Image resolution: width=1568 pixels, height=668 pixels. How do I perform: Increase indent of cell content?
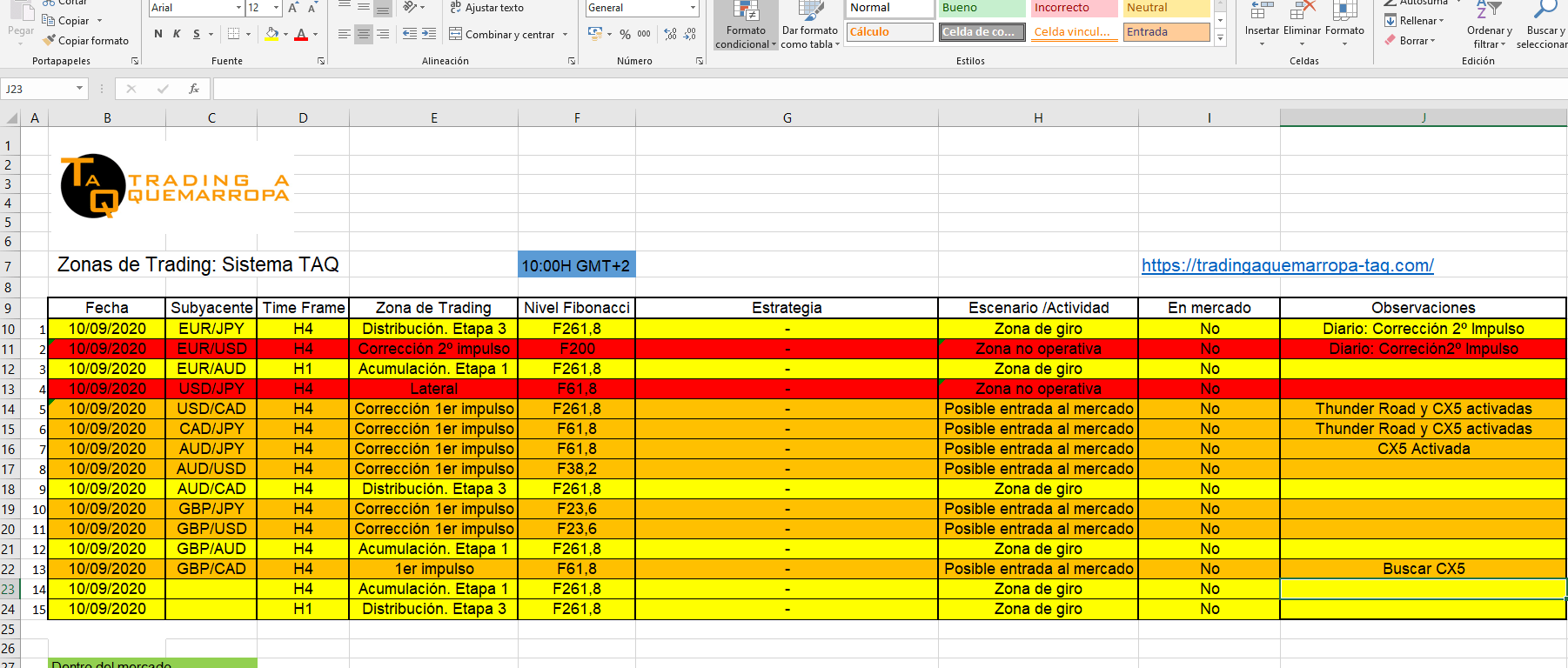(x=429, y=34)
